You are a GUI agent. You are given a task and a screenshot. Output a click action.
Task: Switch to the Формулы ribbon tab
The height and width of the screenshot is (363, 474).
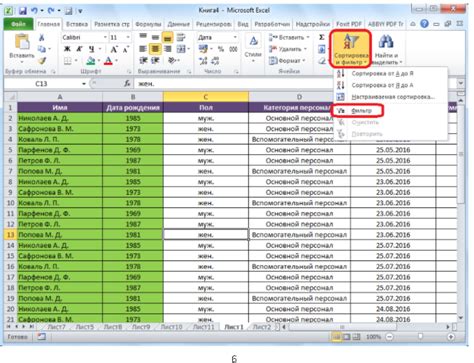[148, 24]
